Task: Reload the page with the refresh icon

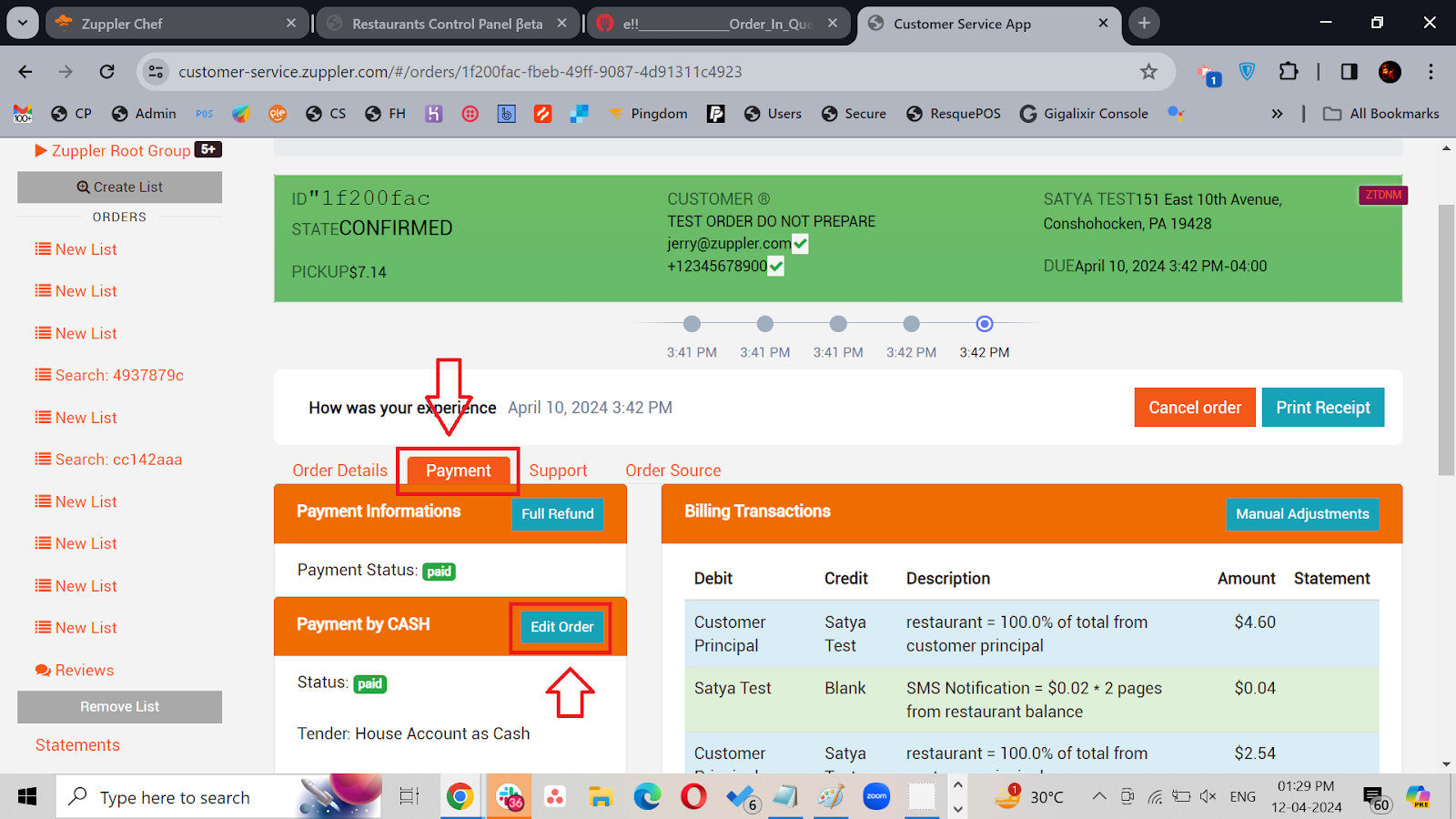Action: click(107, 72)
